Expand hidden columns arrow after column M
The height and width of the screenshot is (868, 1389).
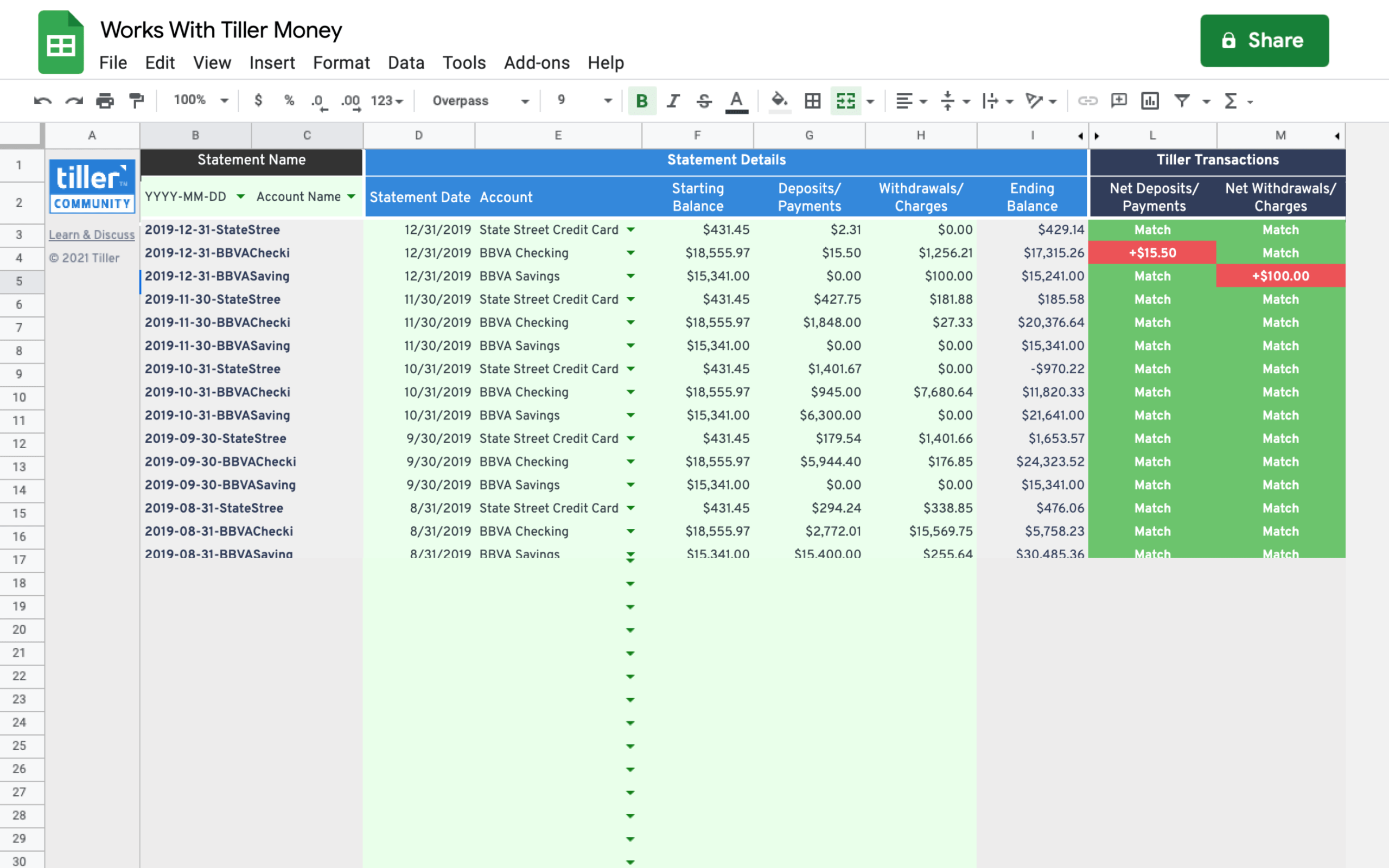coord(1337,136)
